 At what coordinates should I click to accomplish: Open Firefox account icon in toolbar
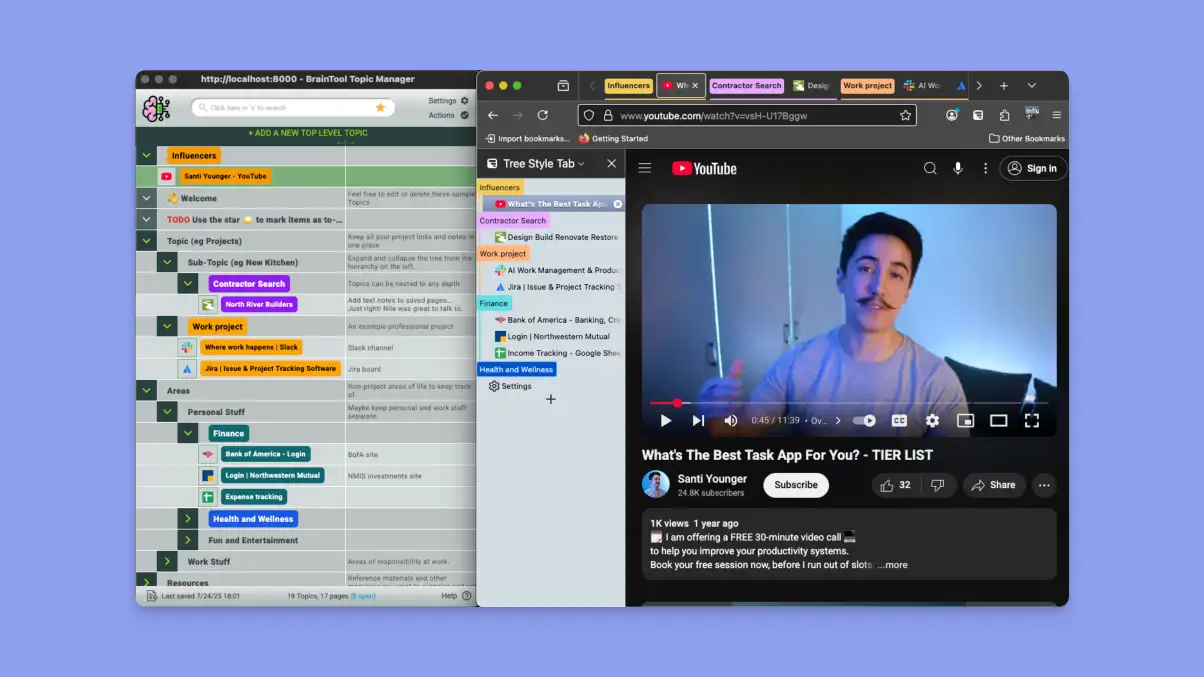pyautogui.click(x=952, y=115)
